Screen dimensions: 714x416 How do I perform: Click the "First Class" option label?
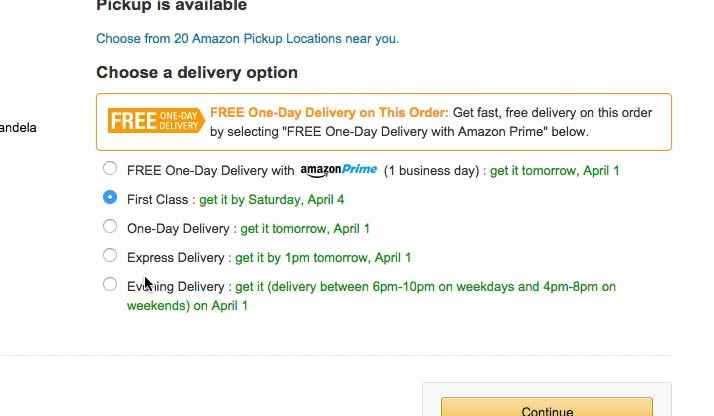click(158, 200)
